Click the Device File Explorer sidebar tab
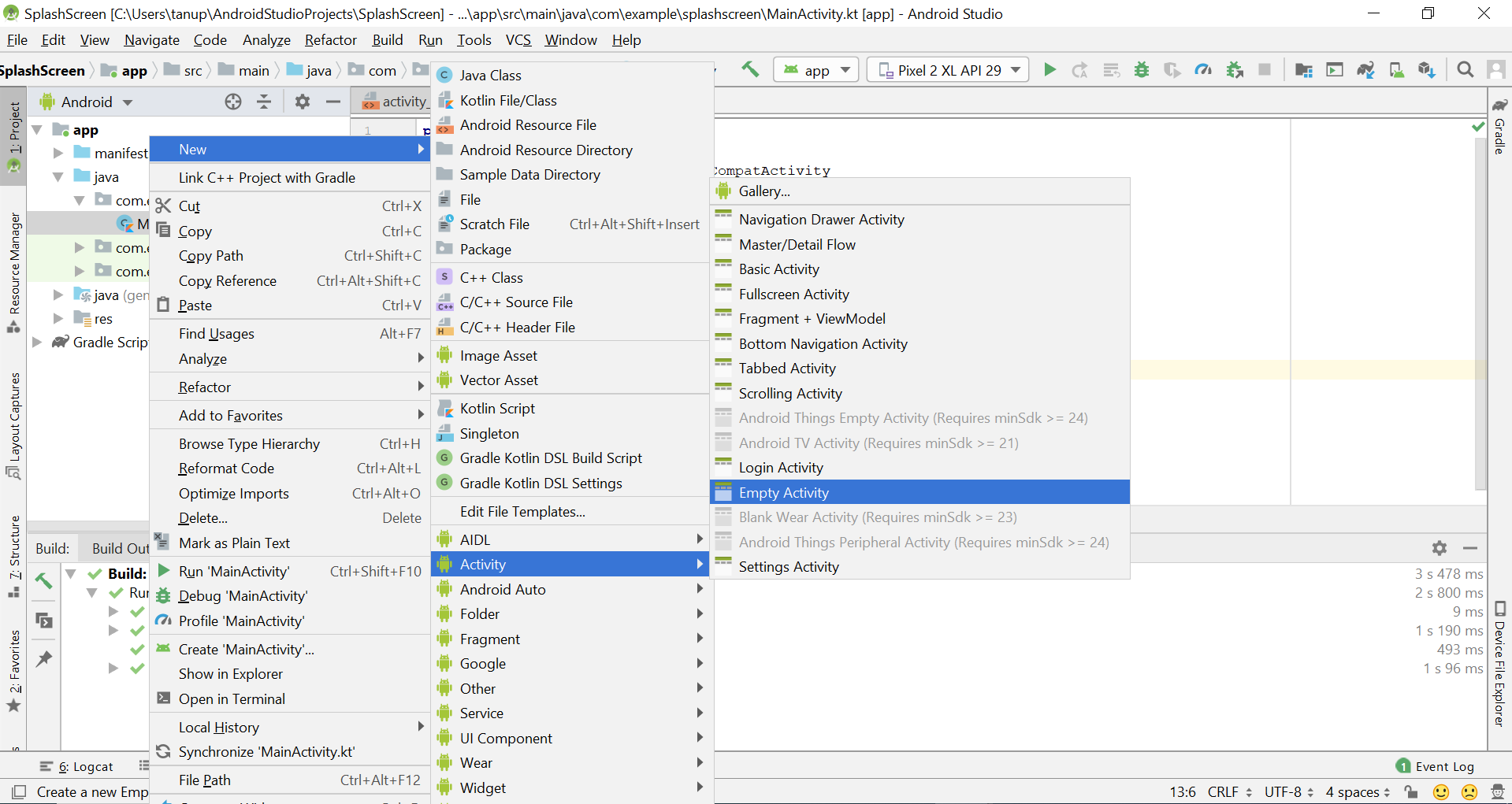 coord(1499,664)
